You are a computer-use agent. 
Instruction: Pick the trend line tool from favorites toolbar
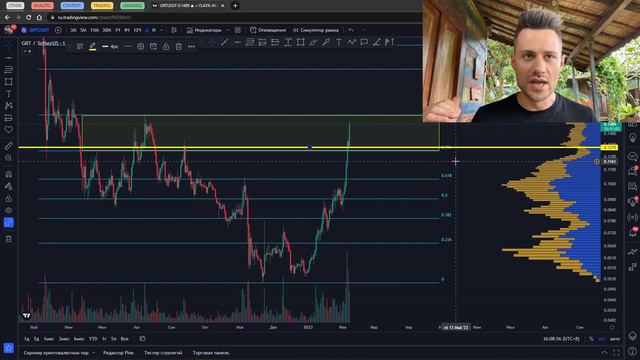click(x=224, y=42)
